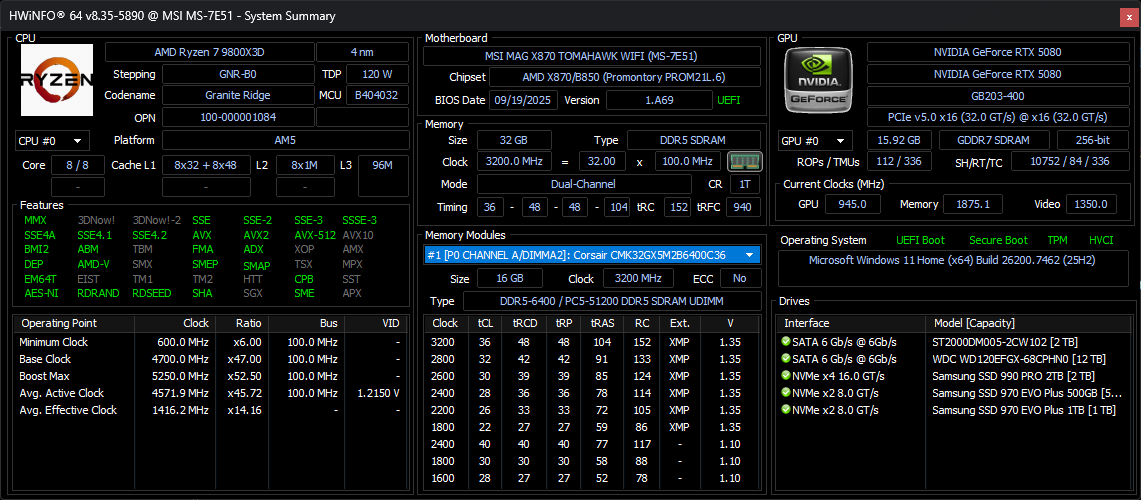The width and height of the screenshot is (1141, 500).
Task: Click the memory Size field 32 GB
Action: point(514,140)
